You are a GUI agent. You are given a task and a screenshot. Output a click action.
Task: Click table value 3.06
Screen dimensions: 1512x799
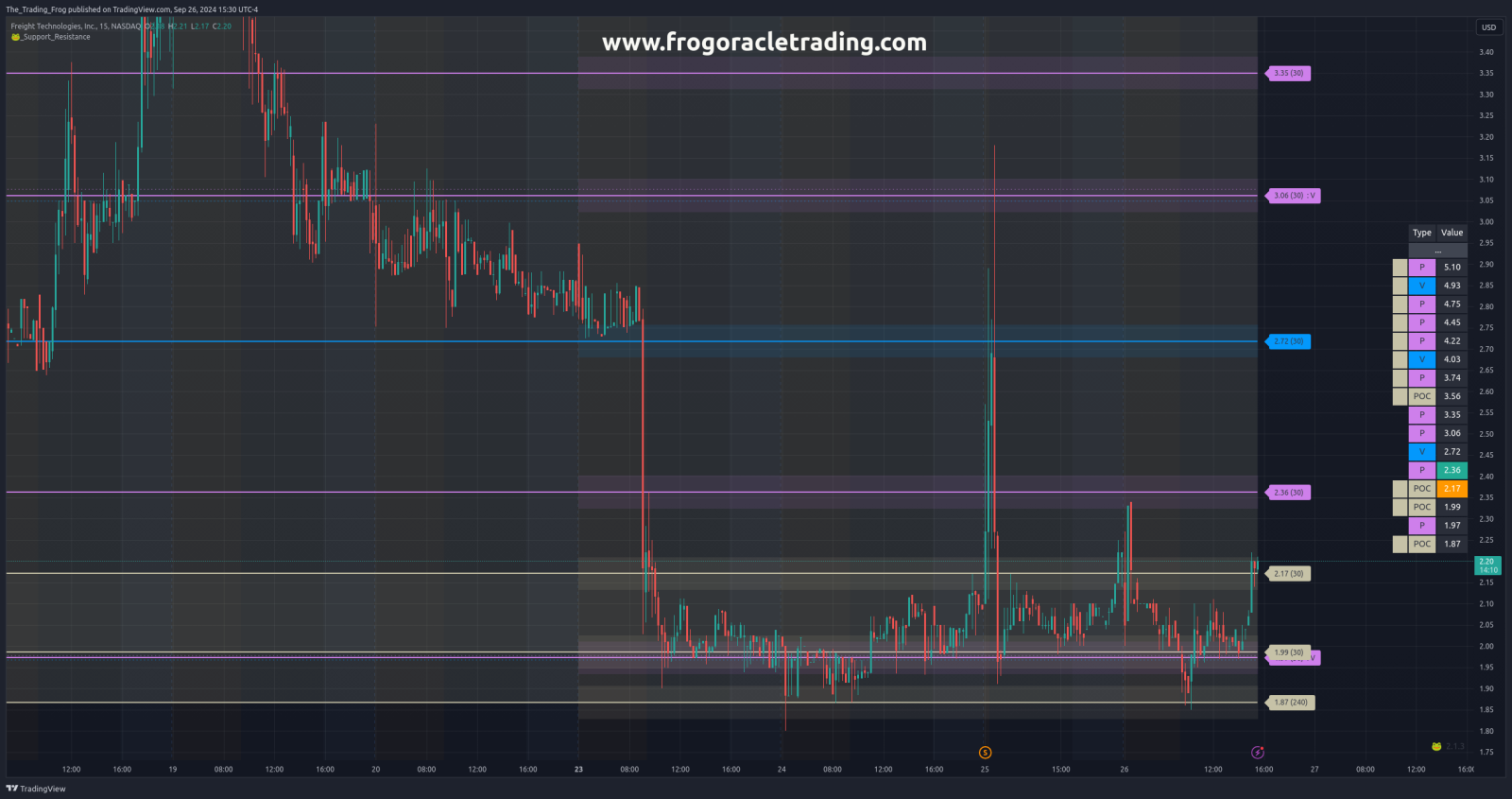1452,433
